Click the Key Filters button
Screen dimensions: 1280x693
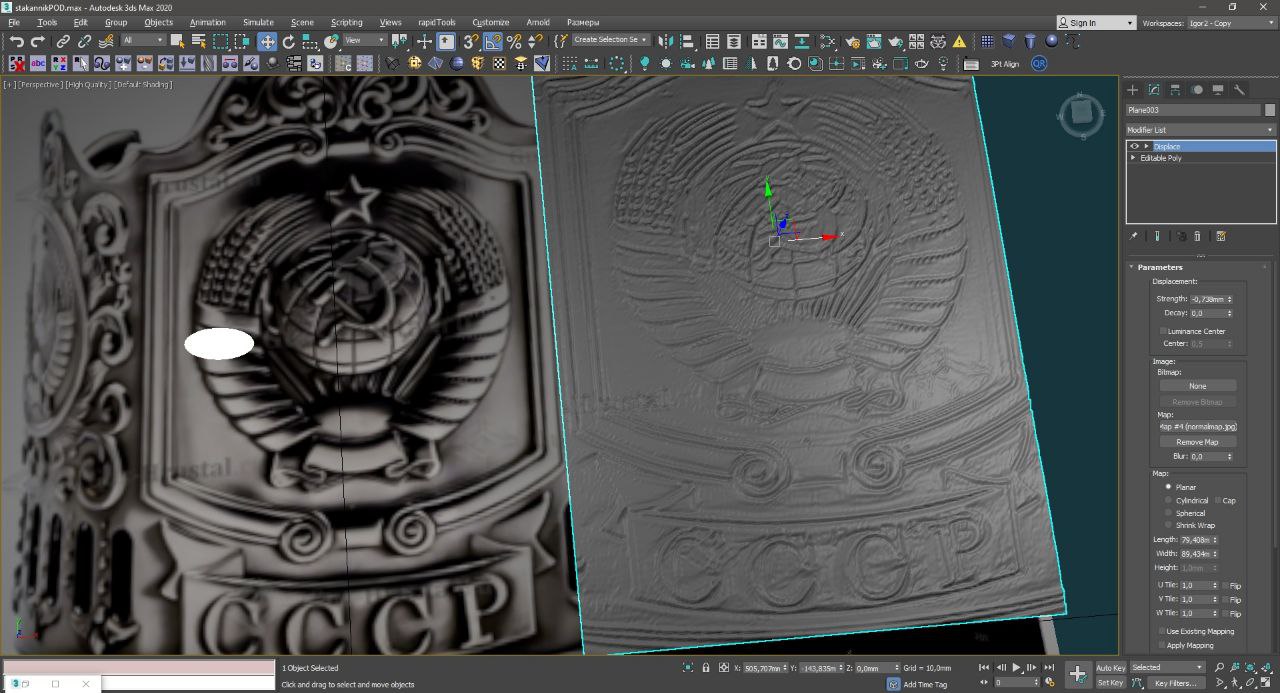(1175, 683)
